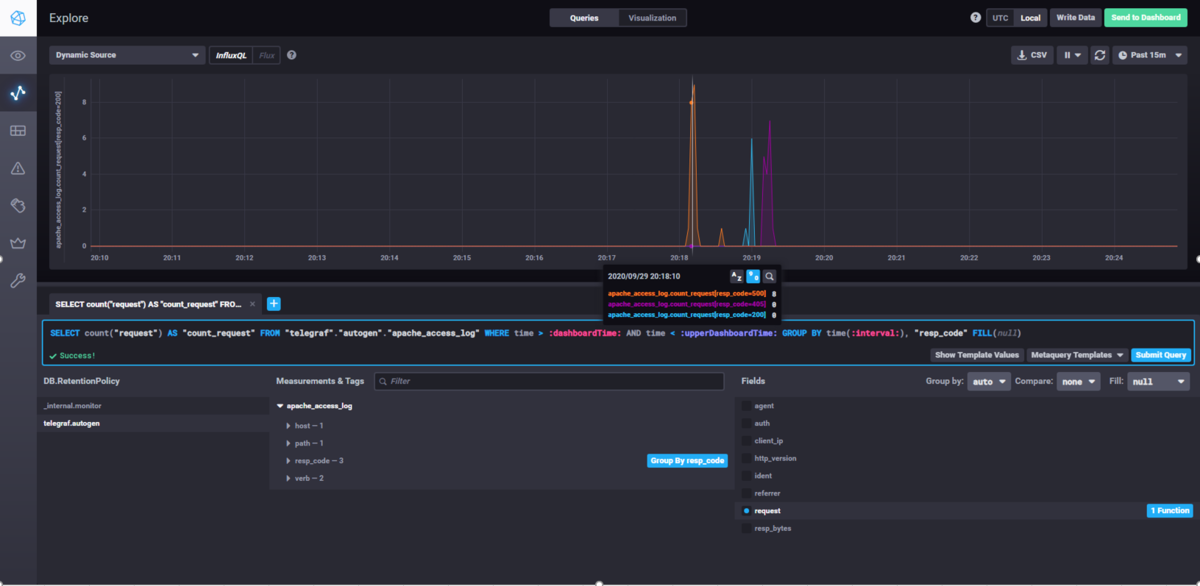
Task: Select telegraf.autogen retention policy
Action: pyautogui.click(x=71, y=424)
